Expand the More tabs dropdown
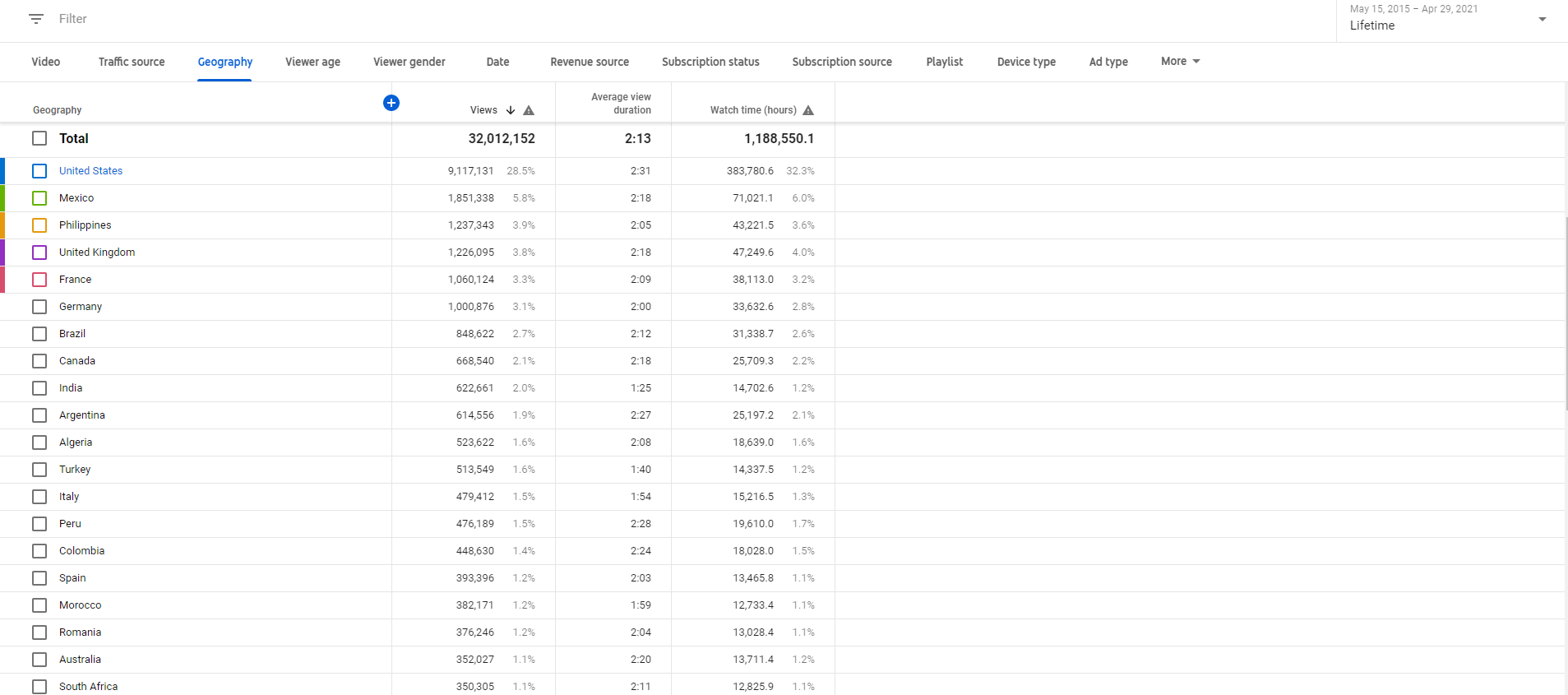 click(x=1181, y=62)
